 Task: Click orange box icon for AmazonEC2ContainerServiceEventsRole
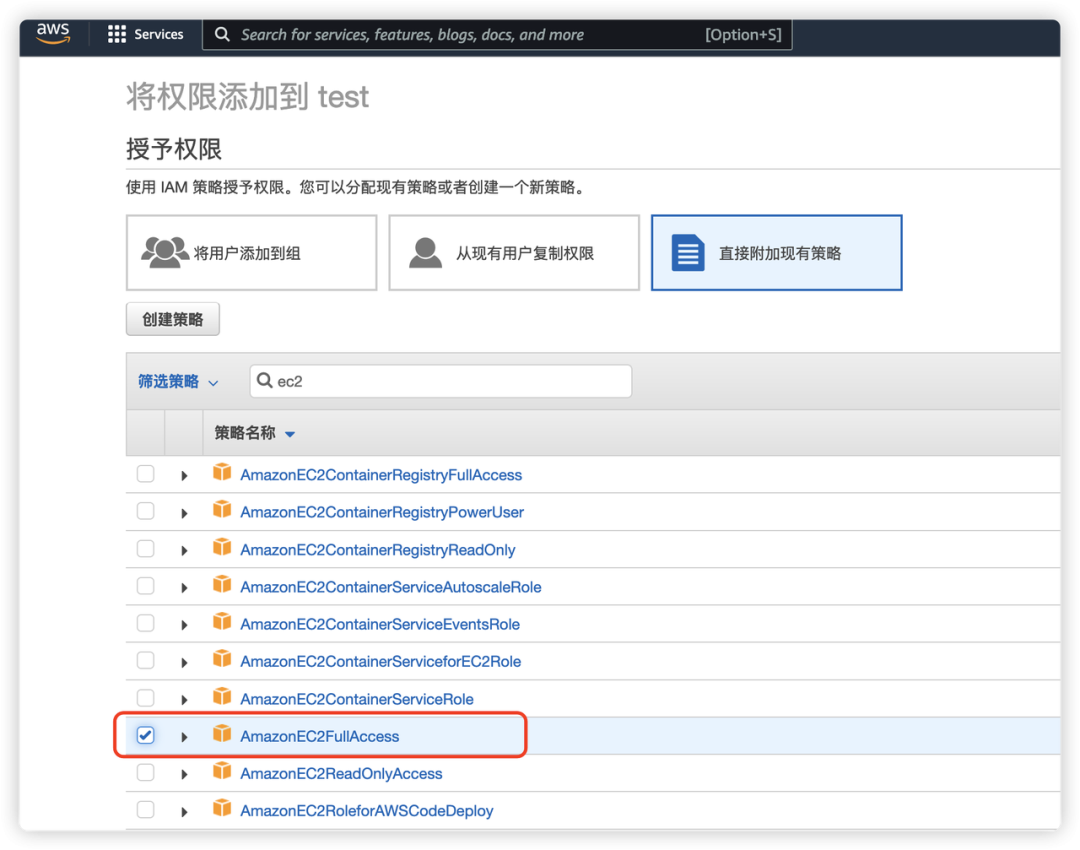pyautogui.click(x=222, y=621)
